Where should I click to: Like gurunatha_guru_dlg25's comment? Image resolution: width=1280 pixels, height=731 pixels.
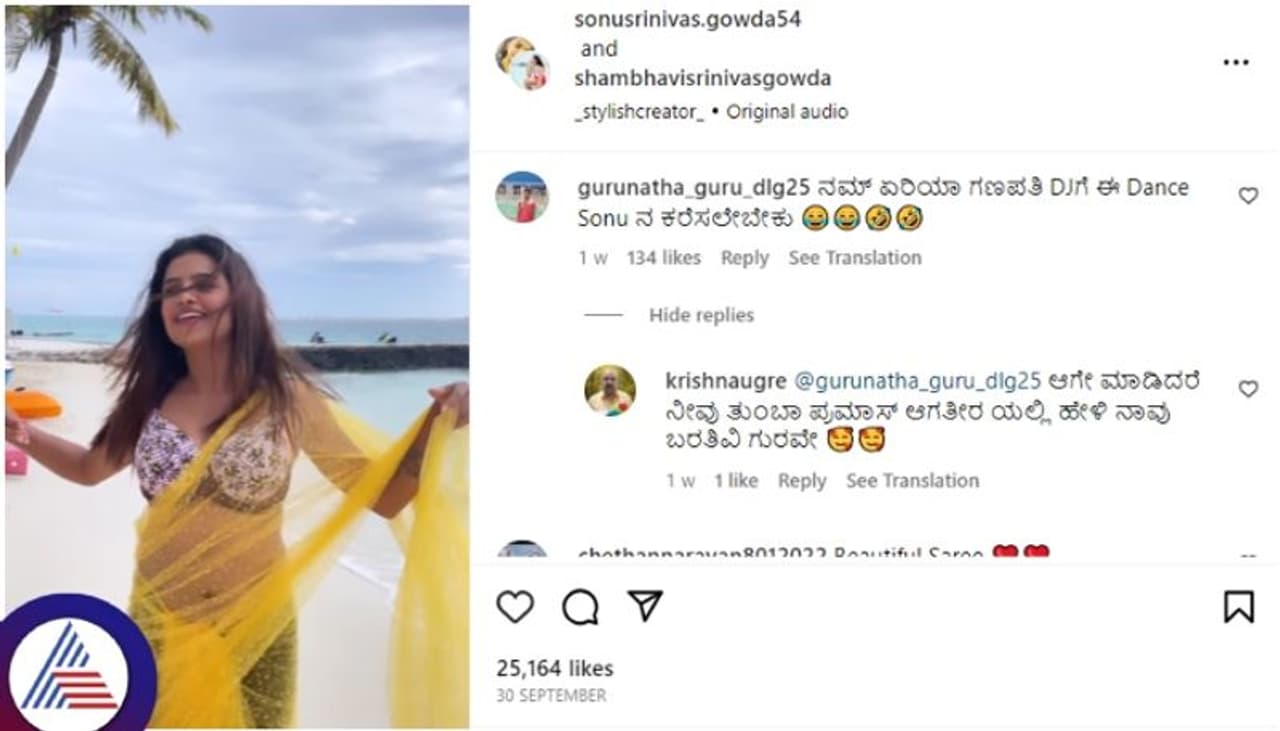point(1248,196)
